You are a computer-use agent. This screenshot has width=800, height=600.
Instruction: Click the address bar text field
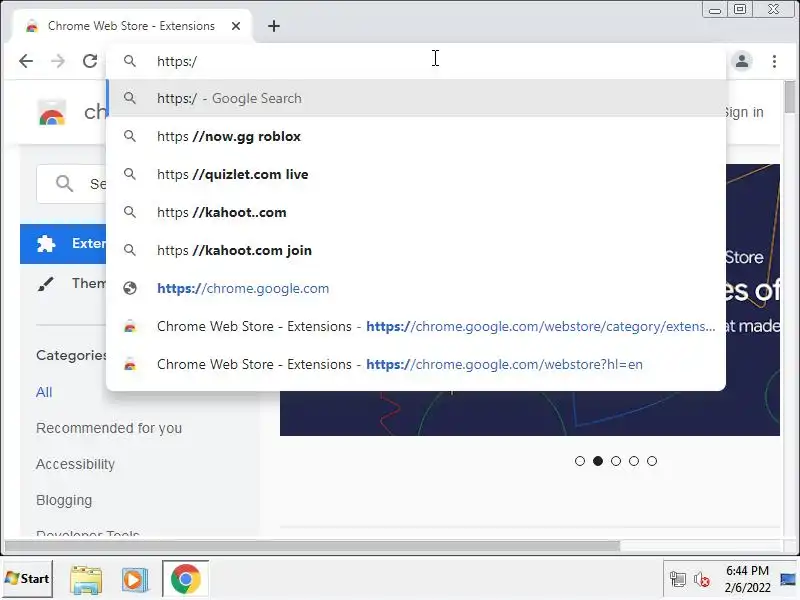click(418, 61)
